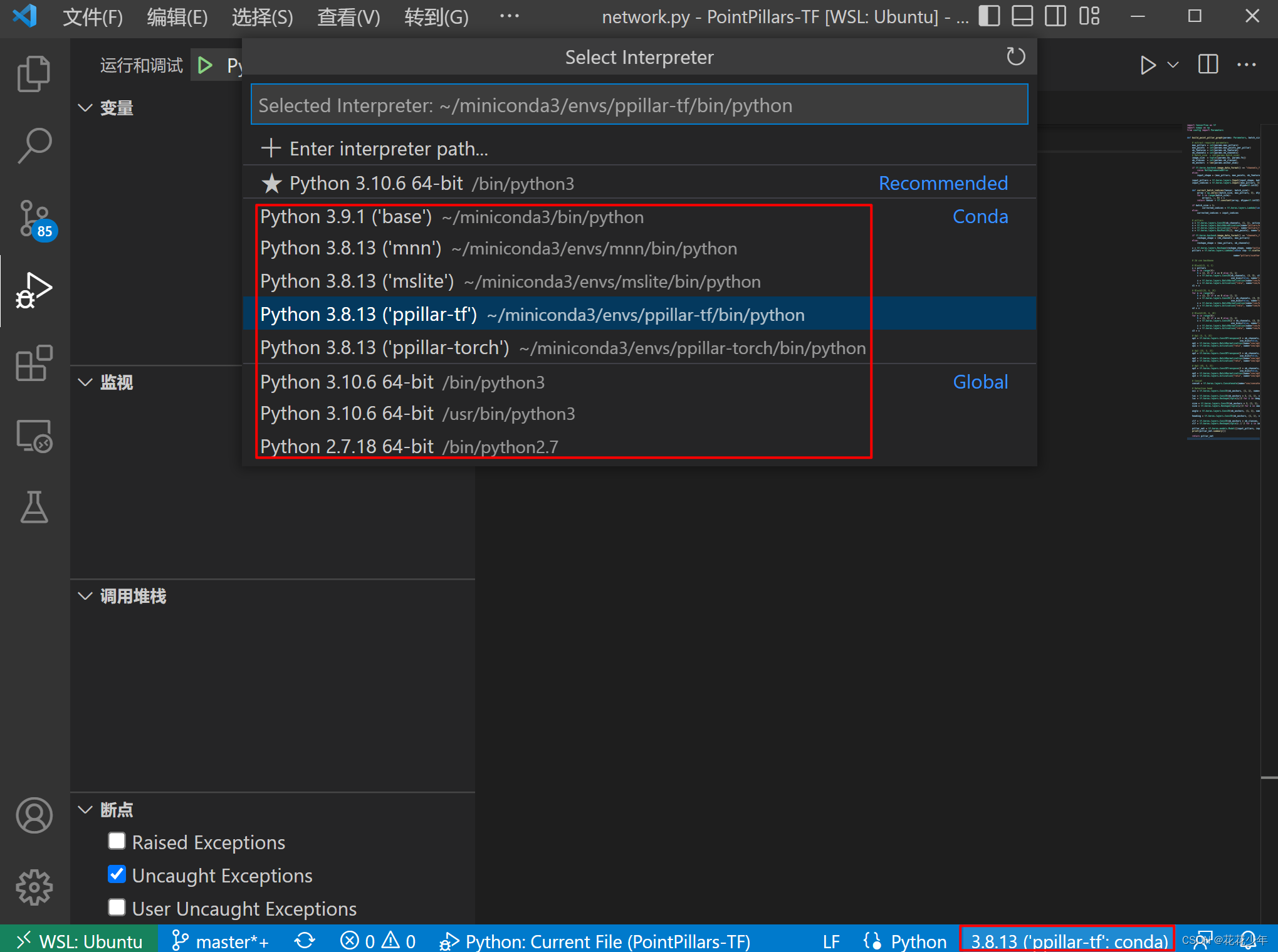Open the run options dropdown arrow
1278x952 pixels.
click(1171, 65)
